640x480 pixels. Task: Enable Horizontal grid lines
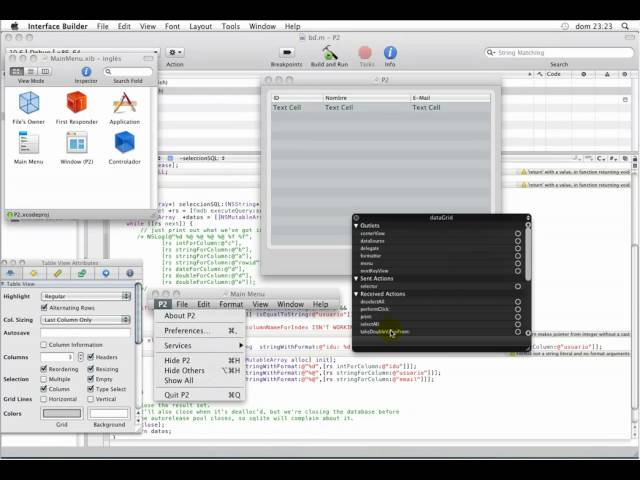pyautogui.click(x=44, y=399)
